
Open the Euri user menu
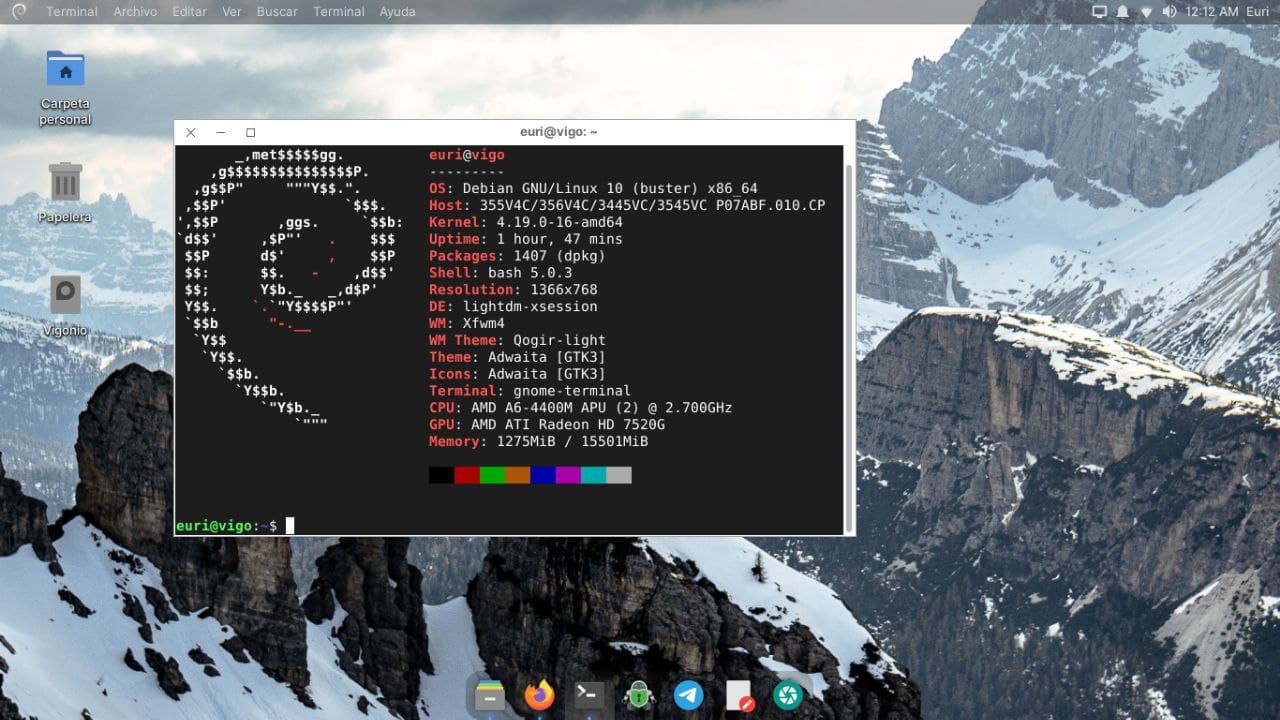pyautogui.click(x=1257, y=12)
